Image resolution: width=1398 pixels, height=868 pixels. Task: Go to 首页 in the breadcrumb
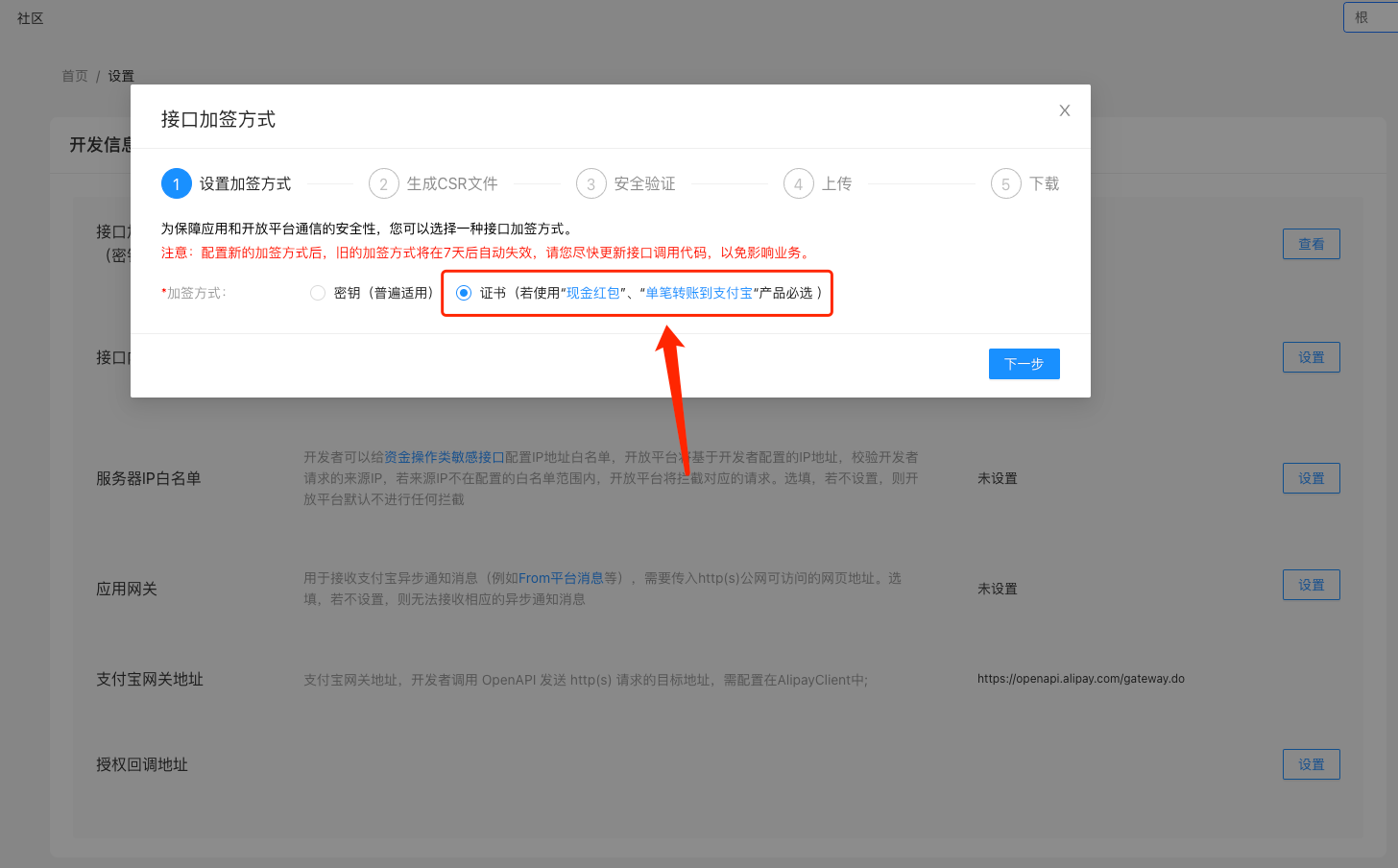point(75,76)
